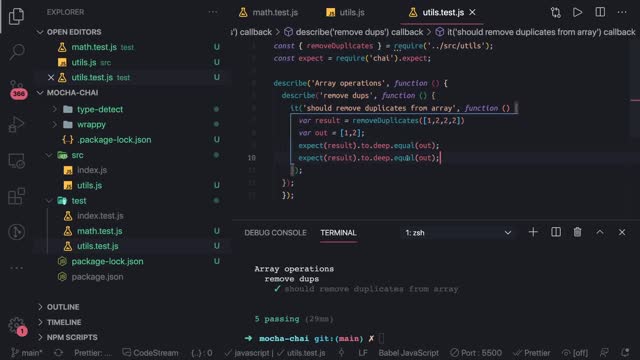
Task: Split the terminal panel
Action: point(556,232)
